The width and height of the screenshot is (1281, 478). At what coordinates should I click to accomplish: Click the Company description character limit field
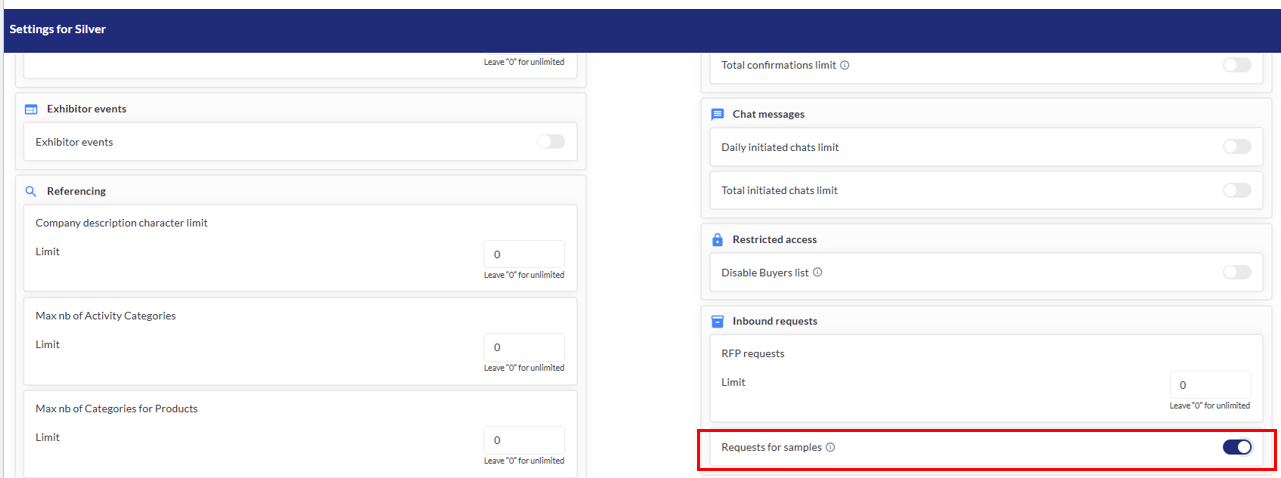[523, 255]
